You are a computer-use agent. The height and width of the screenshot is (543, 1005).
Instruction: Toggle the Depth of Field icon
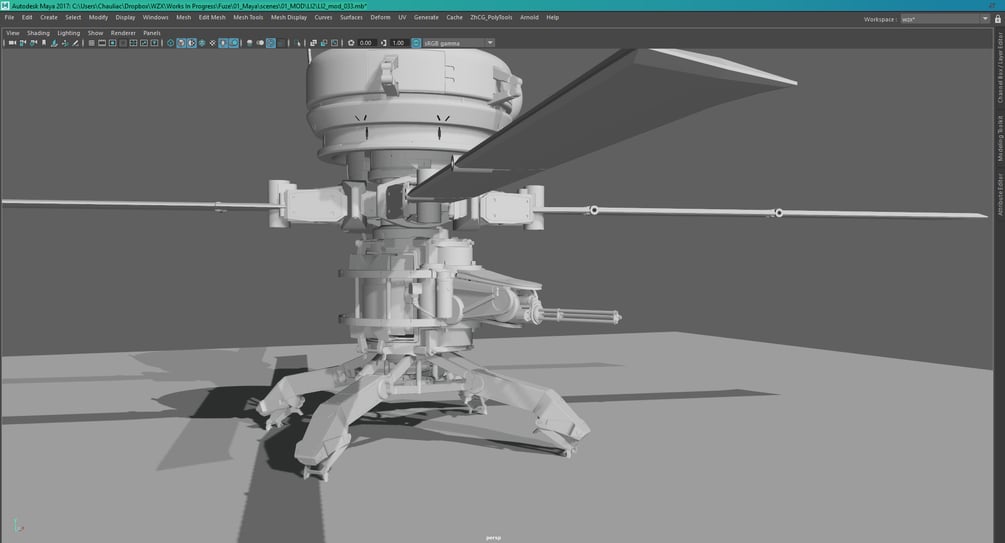[x=281, y=43]
